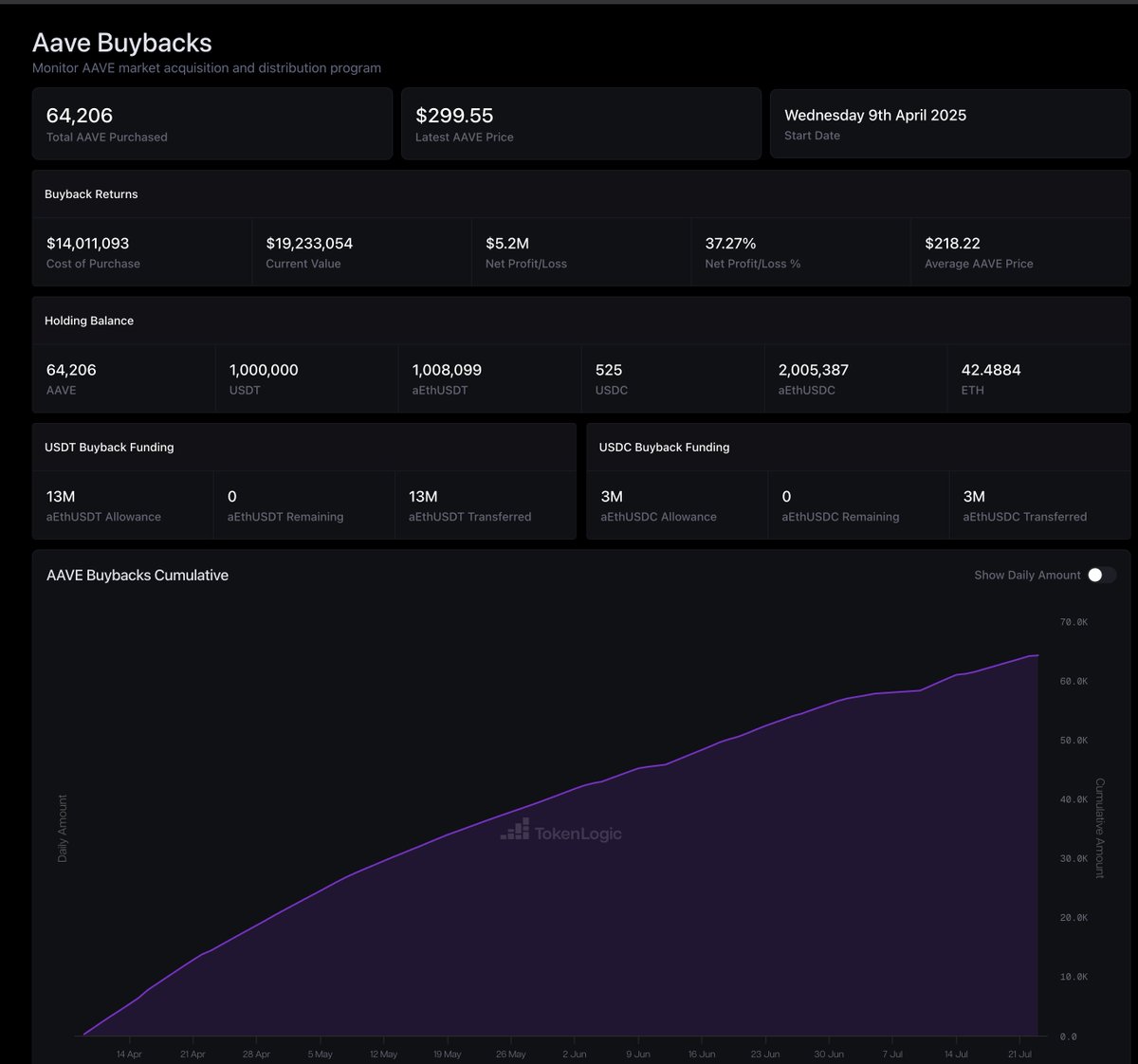The height and width of the screenshot is (1064, 1138).
Task: Click the aEthUSDC Remaining label
Action: point(840,517)
